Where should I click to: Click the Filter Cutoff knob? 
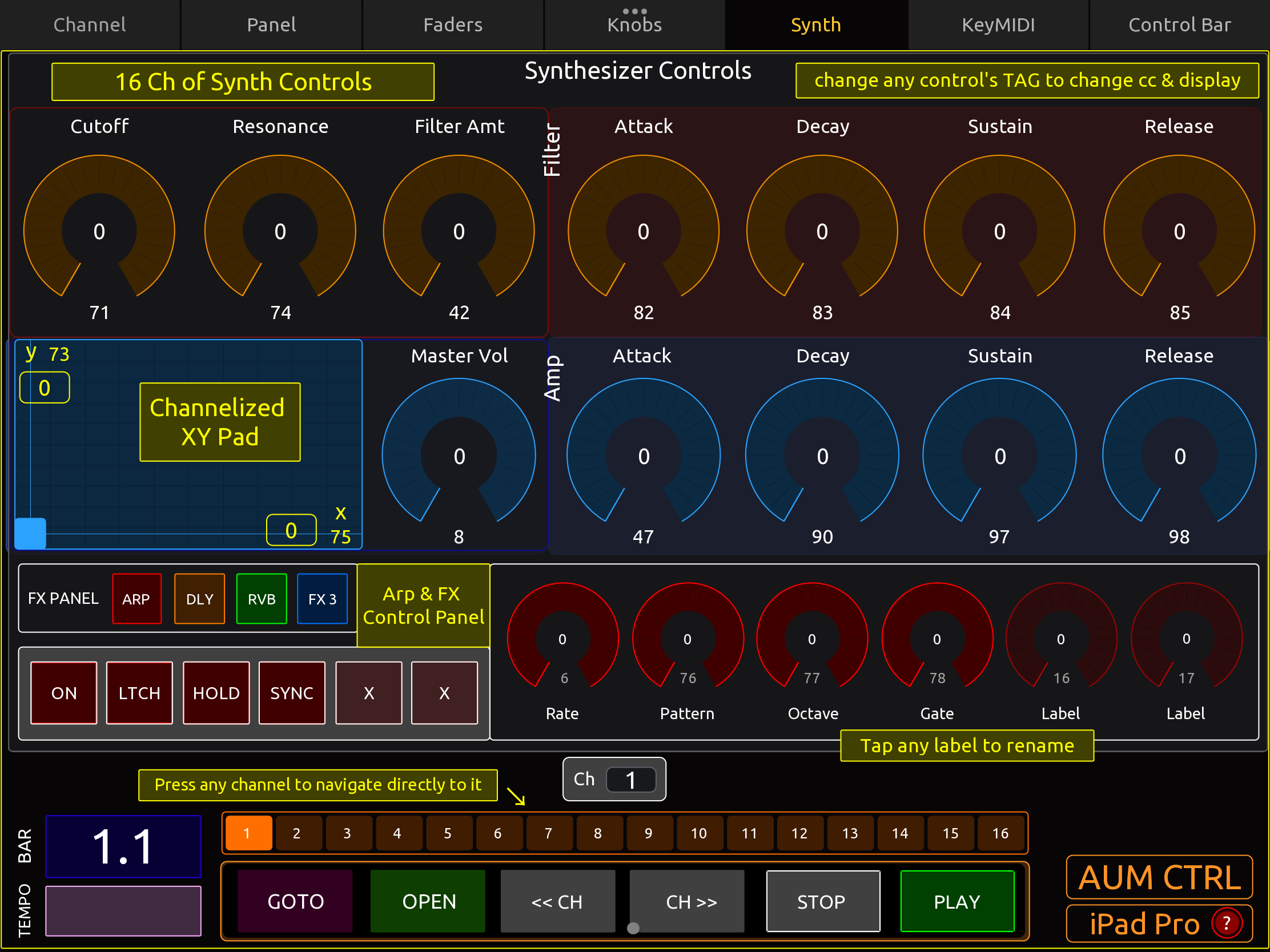point(99,231)
